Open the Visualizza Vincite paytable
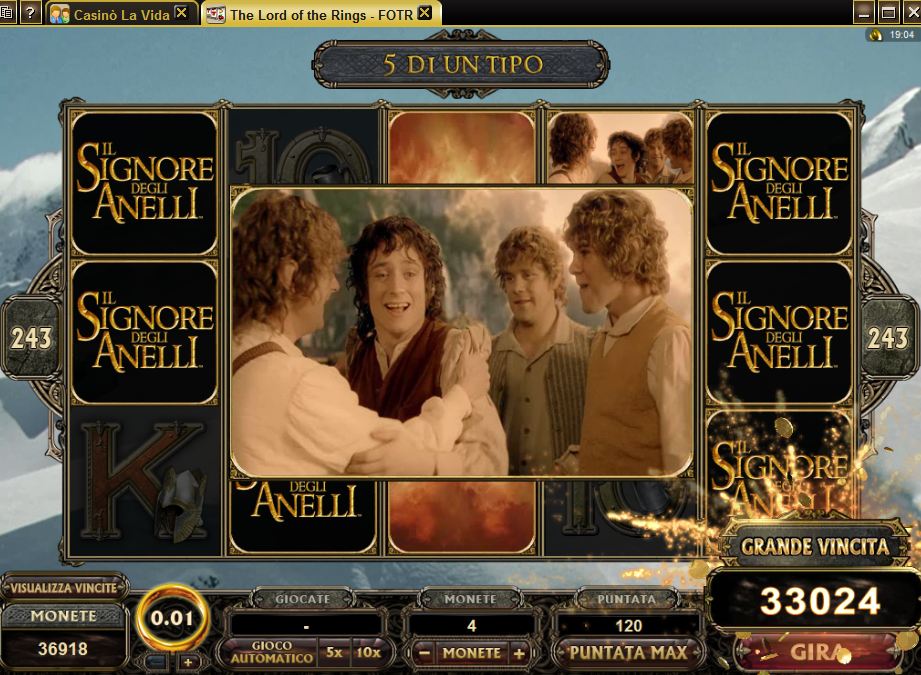Viewport: 921px width, 675px height. pos(63,587)
